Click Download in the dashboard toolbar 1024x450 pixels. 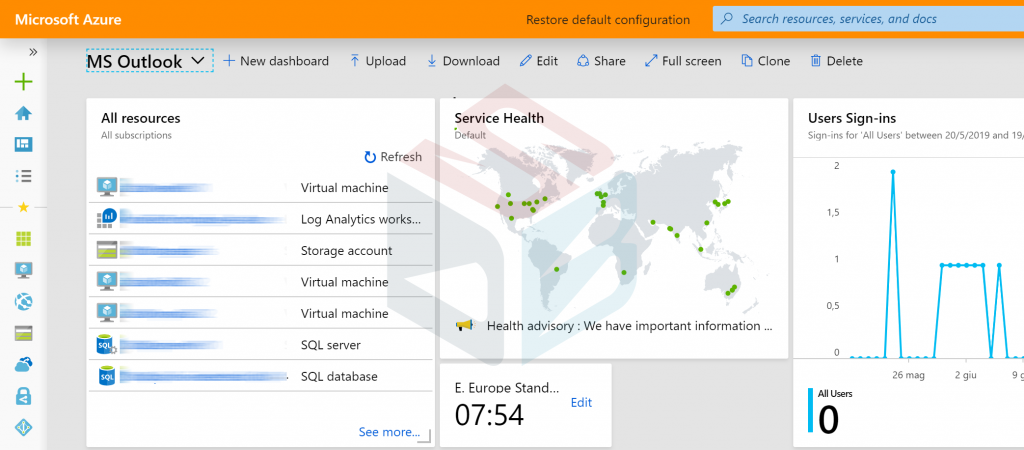(463, 61)
